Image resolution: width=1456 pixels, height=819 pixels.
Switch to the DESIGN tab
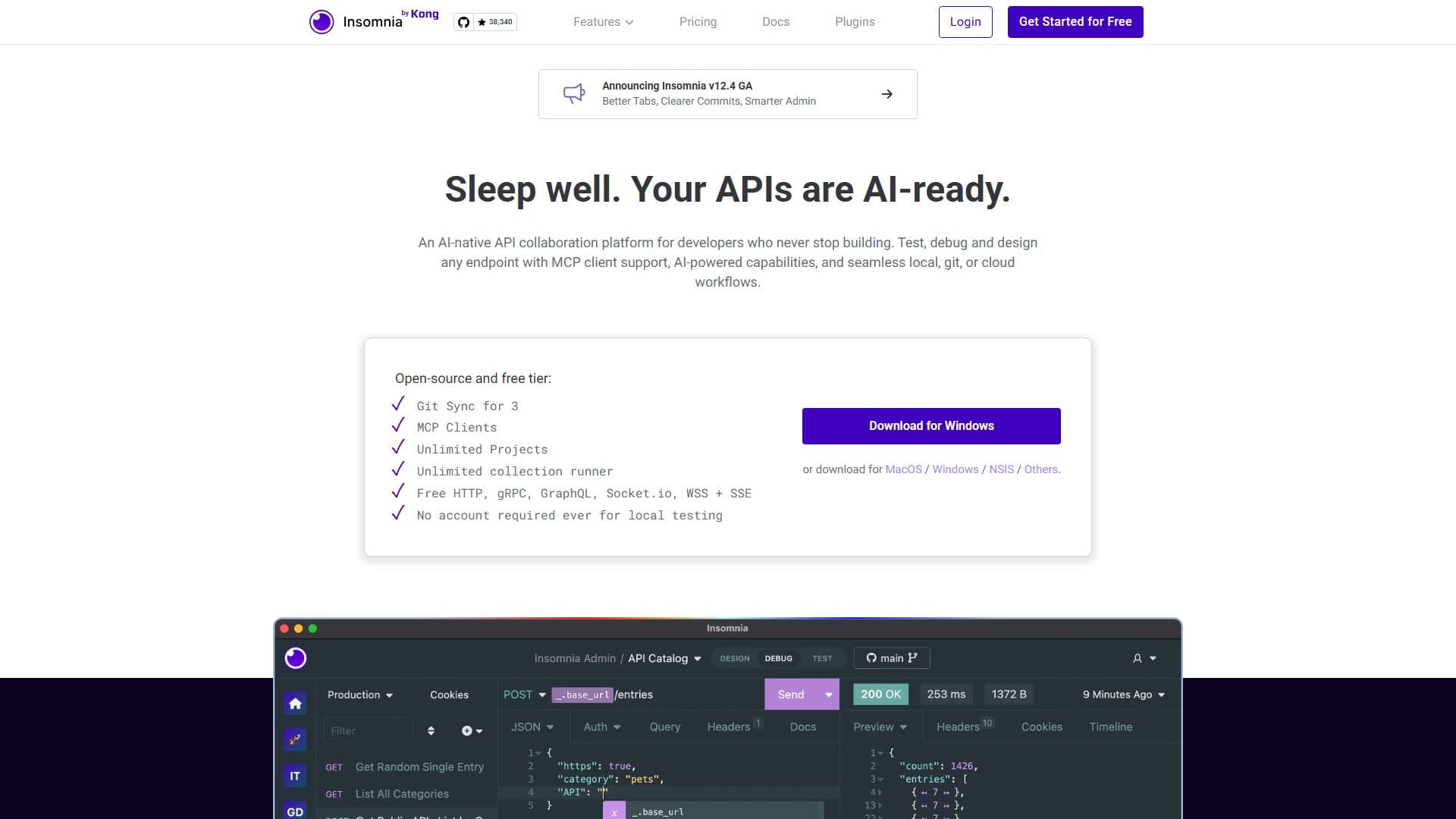tap(734, 658)
